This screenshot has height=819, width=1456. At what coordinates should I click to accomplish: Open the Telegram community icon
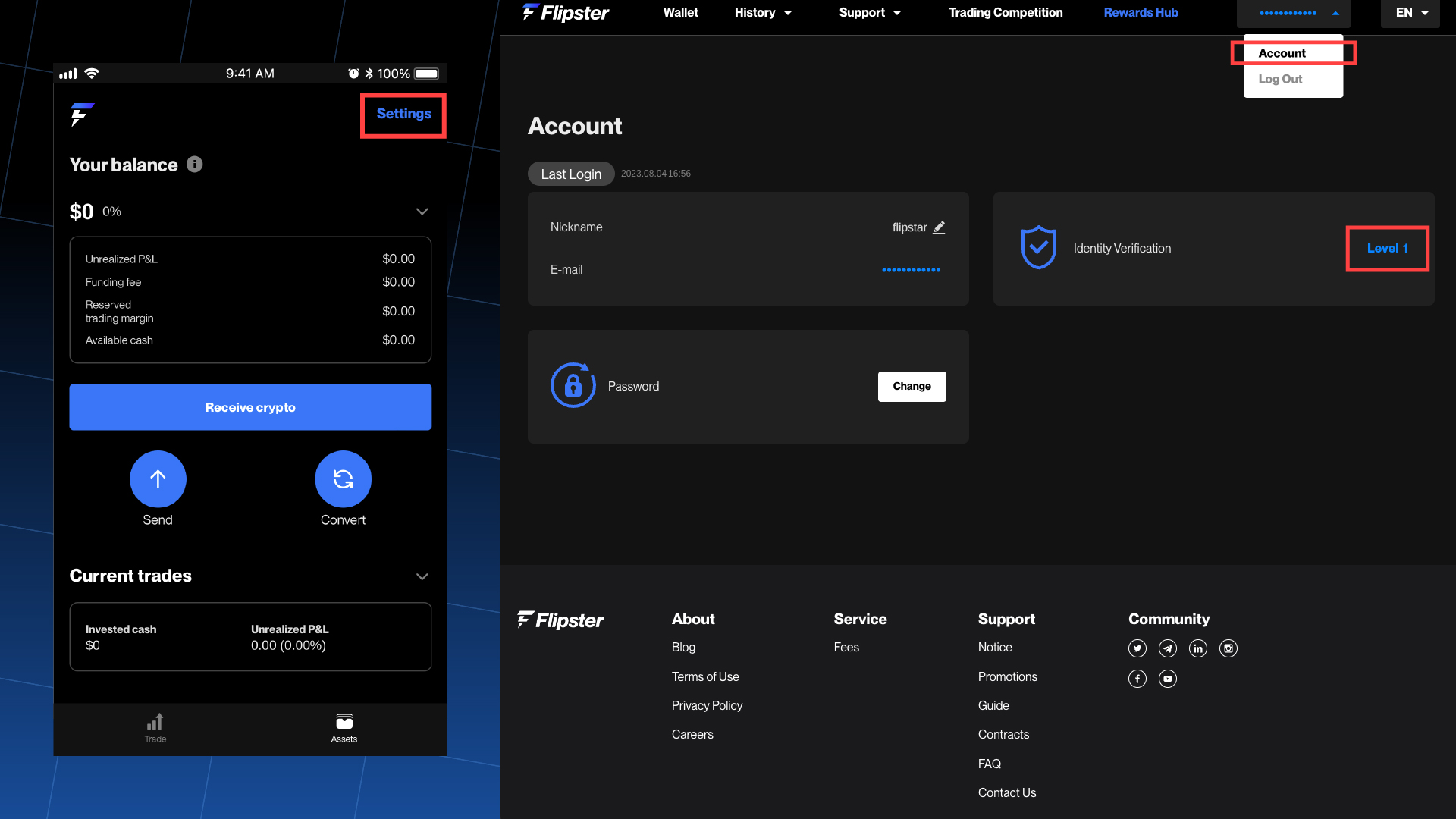tap(1168, 648)
